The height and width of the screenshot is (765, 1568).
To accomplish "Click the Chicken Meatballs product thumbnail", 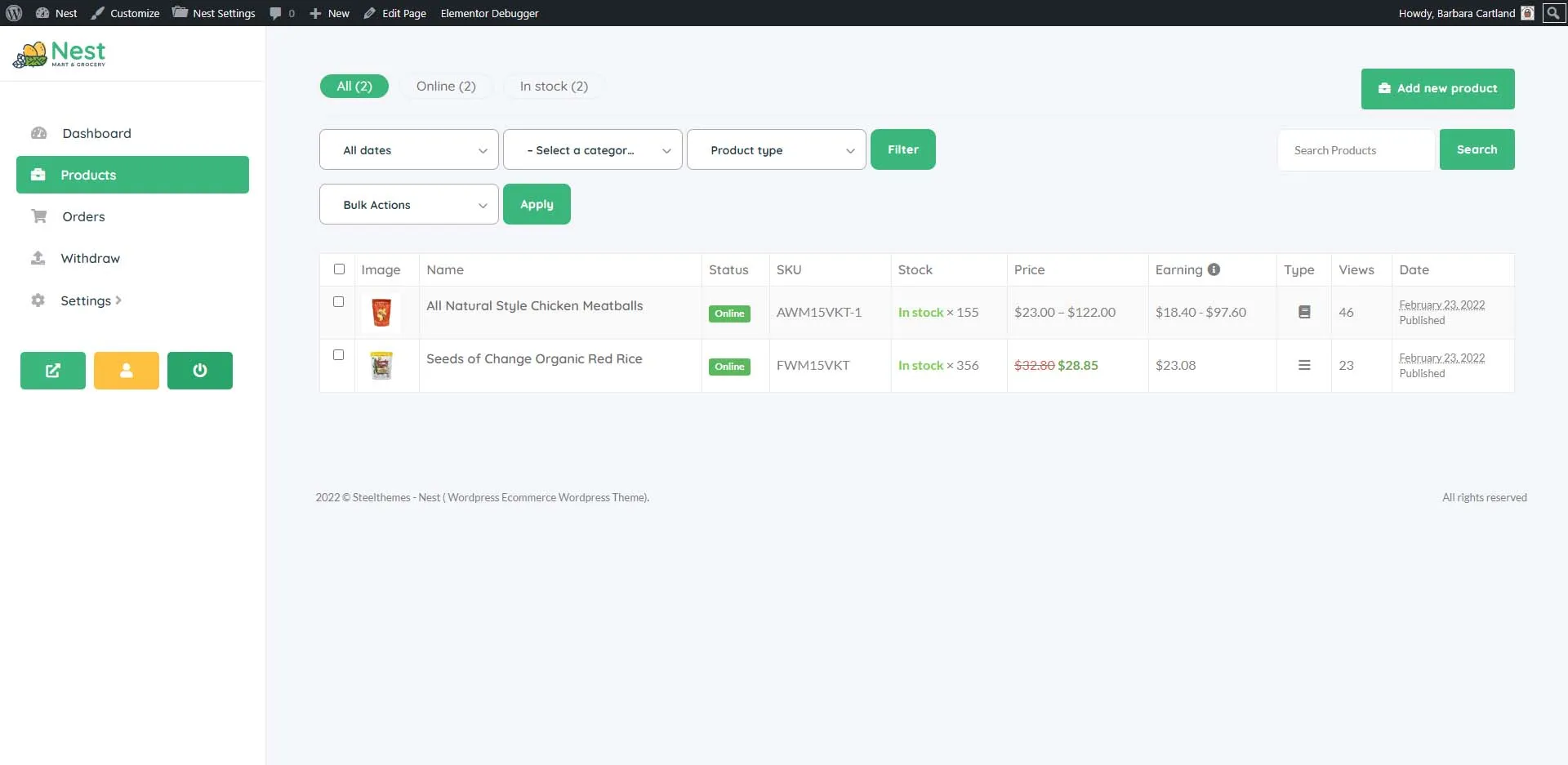I will coord(381,313).
